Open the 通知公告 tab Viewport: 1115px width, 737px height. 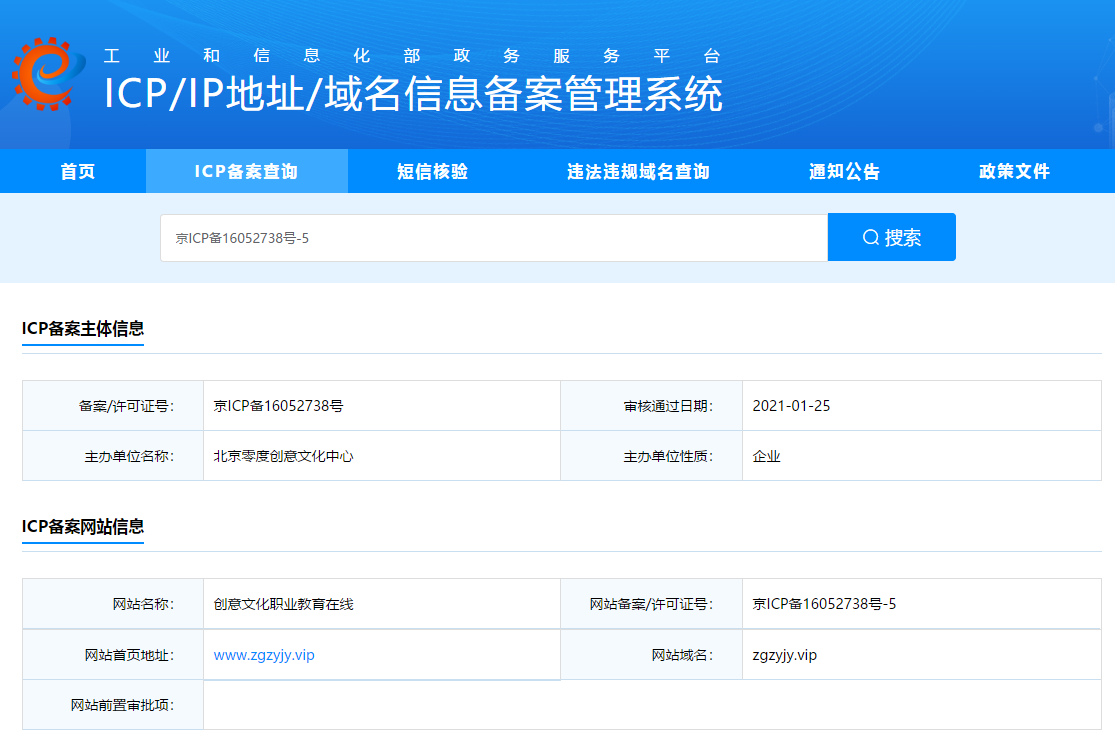[844, 171]
